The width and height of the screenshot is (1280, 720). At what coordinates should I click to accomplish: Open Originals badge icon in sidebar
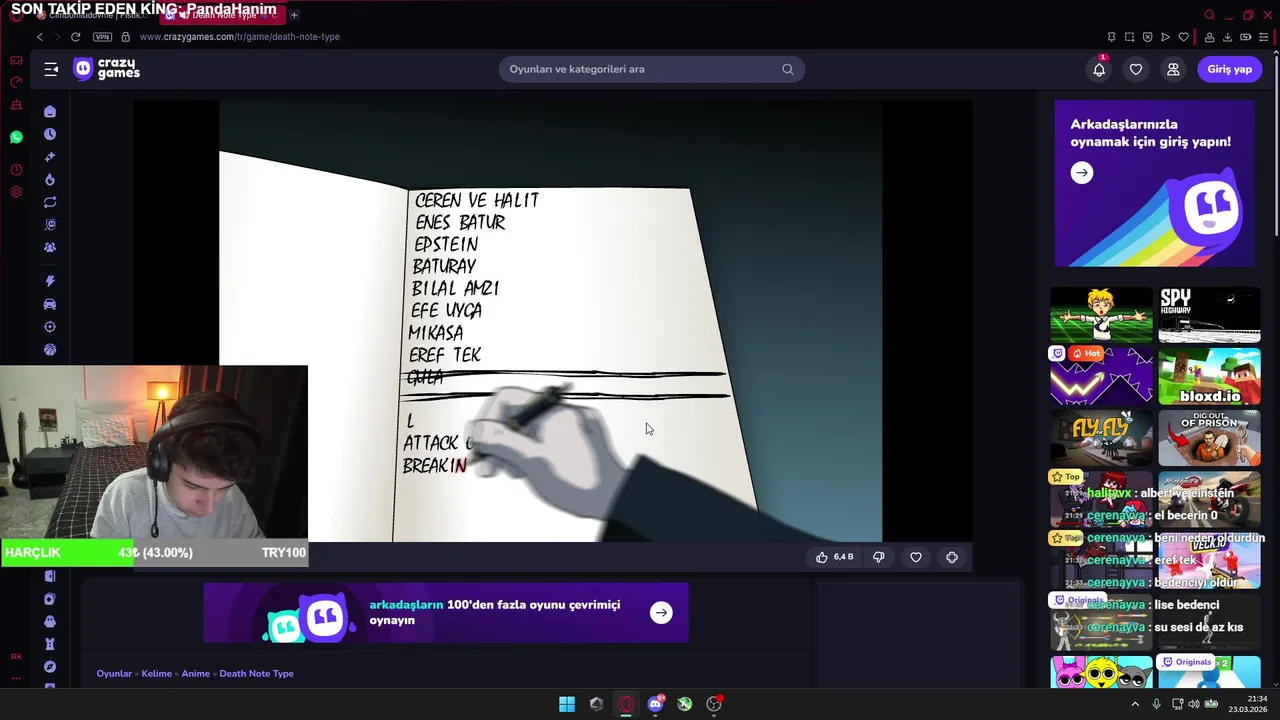50,225
